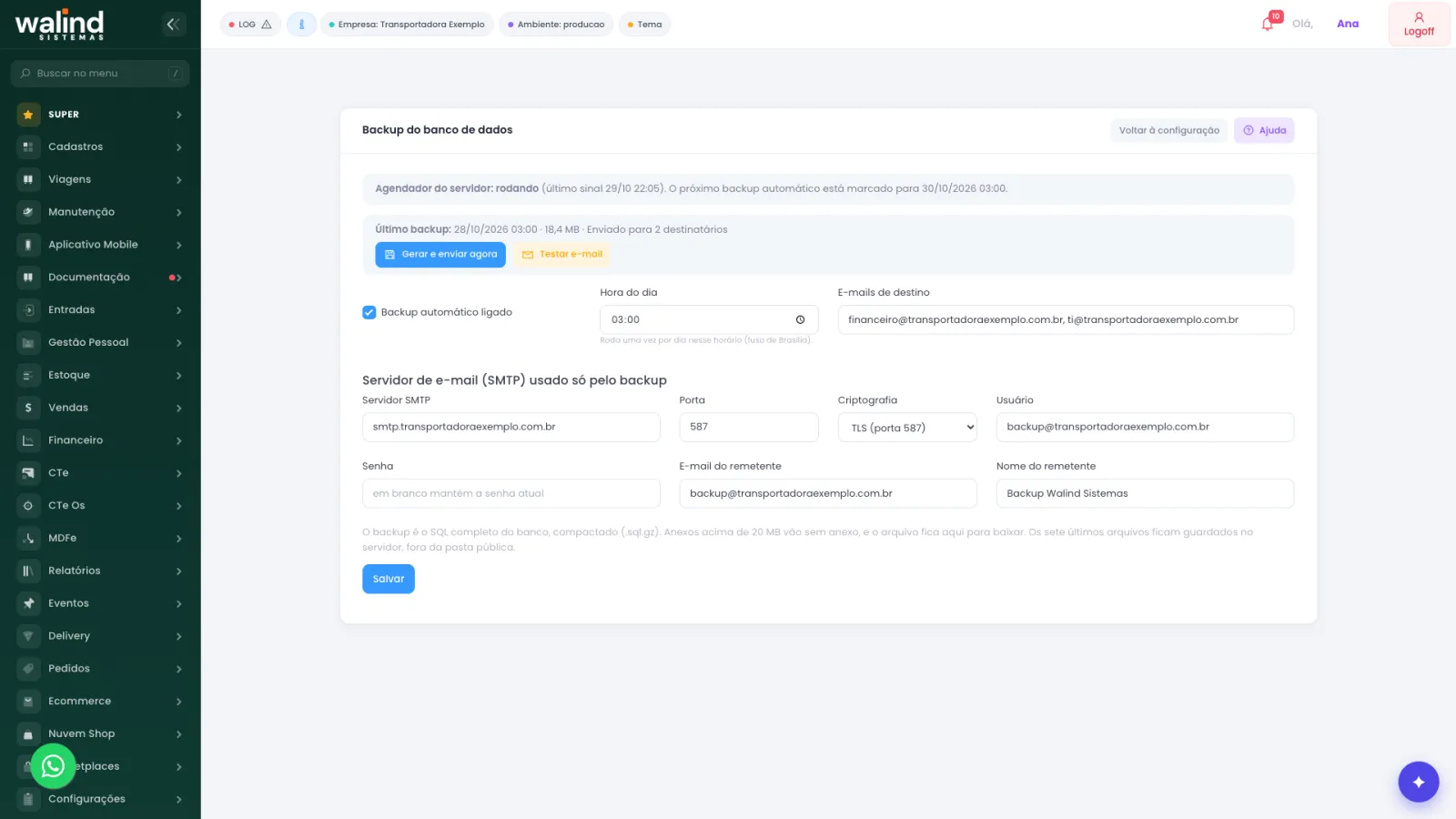1456x819 pixels.
Task: Click the Relatórios sidebar icon
Action: point(28,571)
